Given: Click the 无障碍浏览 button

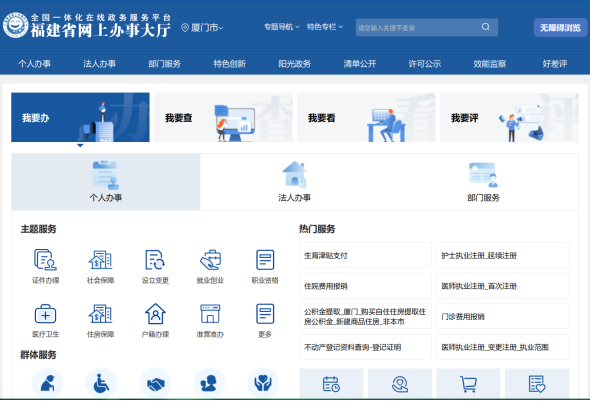Looking at the screenshot, I should (x=560, y=27).
